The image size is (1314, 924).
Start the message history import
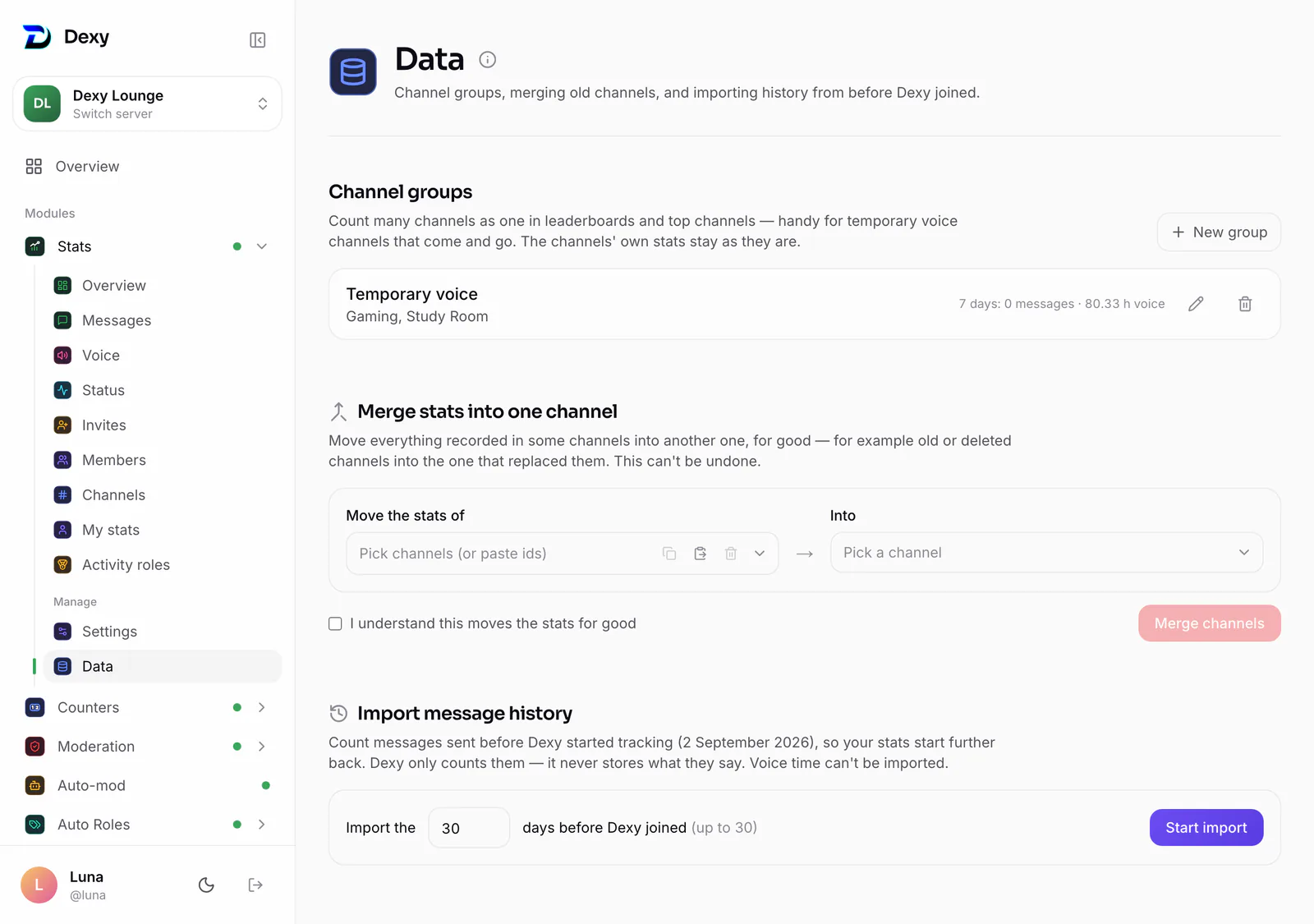click(x=1206, y=828)
